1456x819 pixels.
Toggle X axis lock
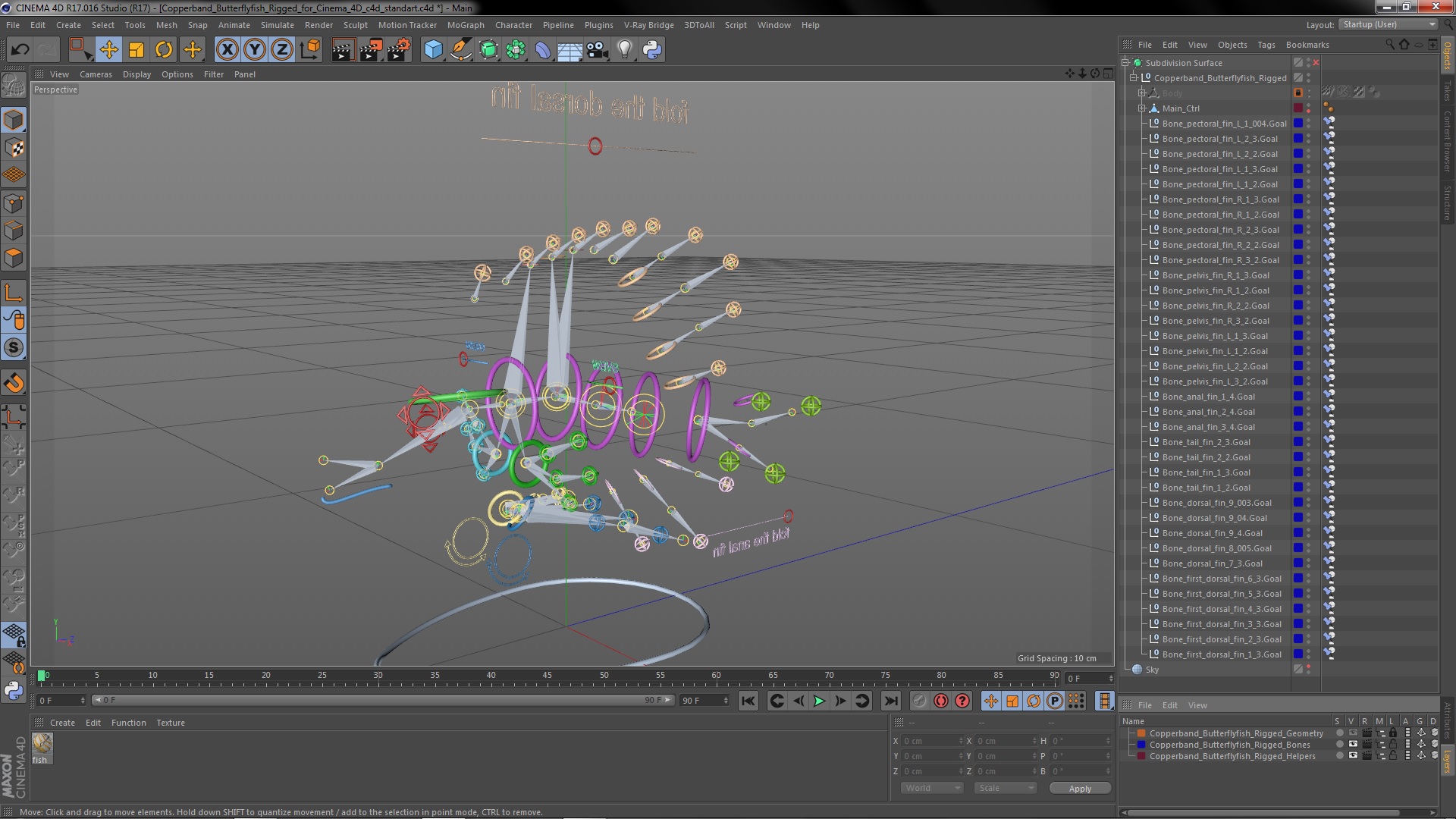[227, 50]
